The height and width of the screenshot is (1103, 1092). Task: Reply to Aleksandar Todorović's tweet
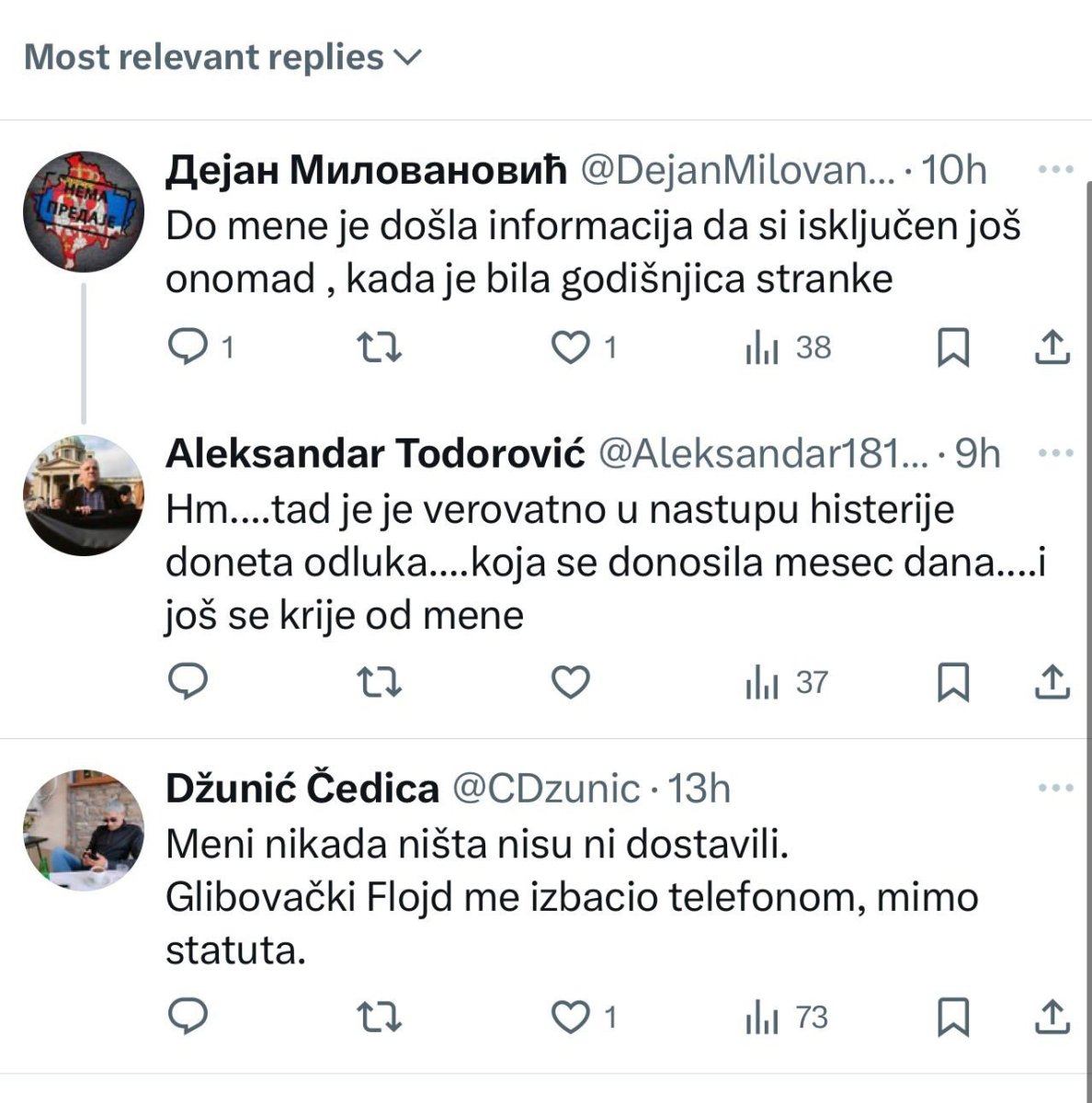[x=190, y=682]
